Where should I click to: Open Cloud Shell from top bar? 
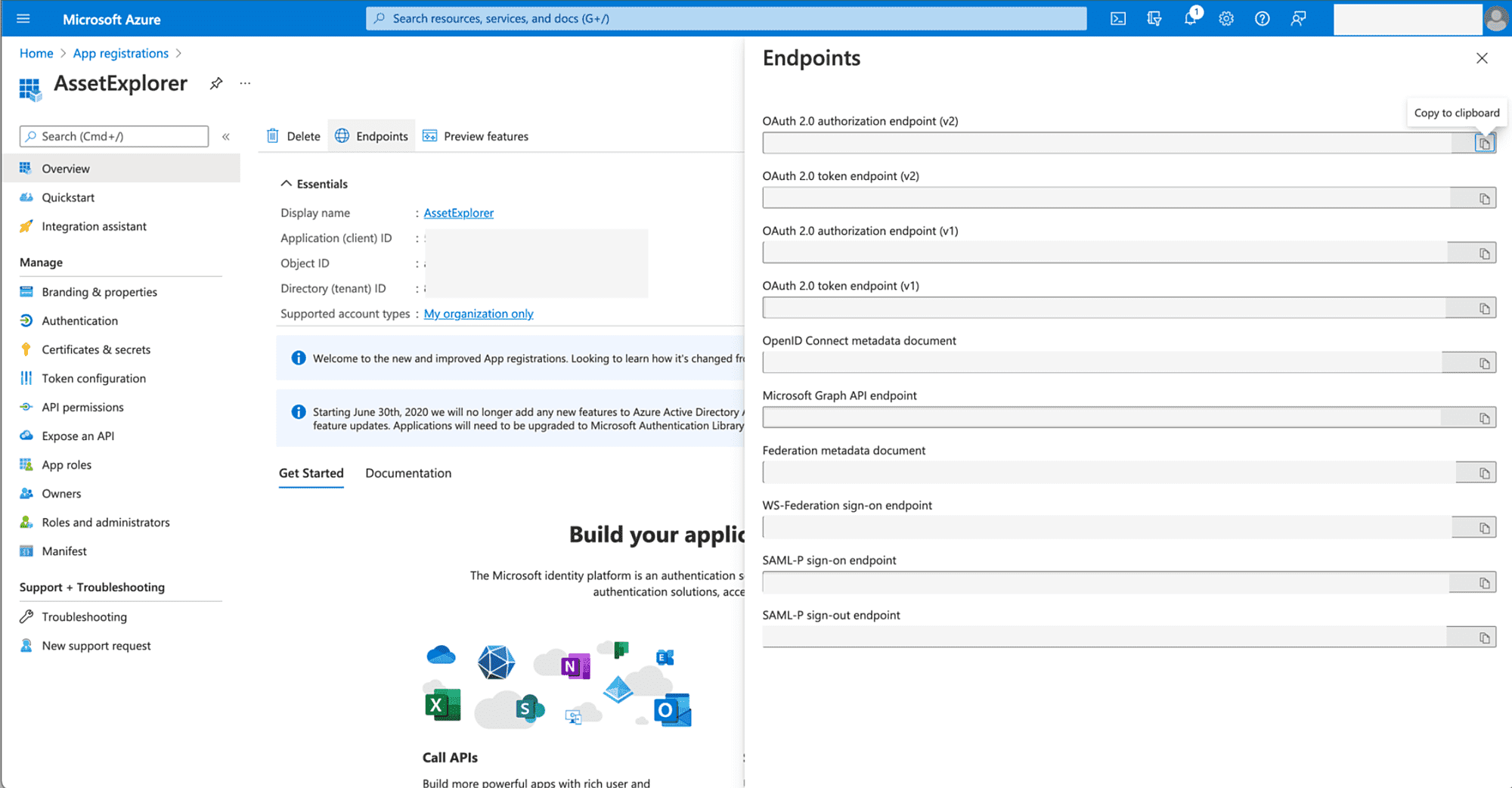(1117, 19)
